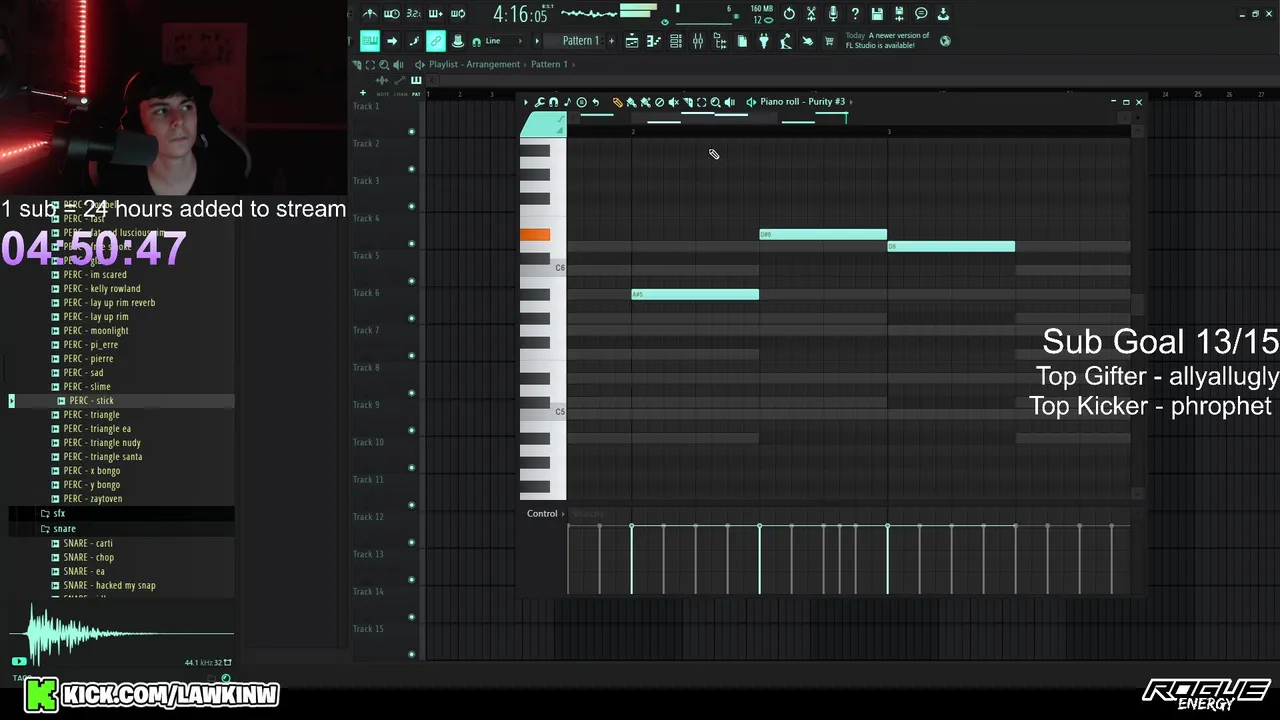Open the Mixer view icon
This screenshot has height=720, width=1280.
(698, 41)
